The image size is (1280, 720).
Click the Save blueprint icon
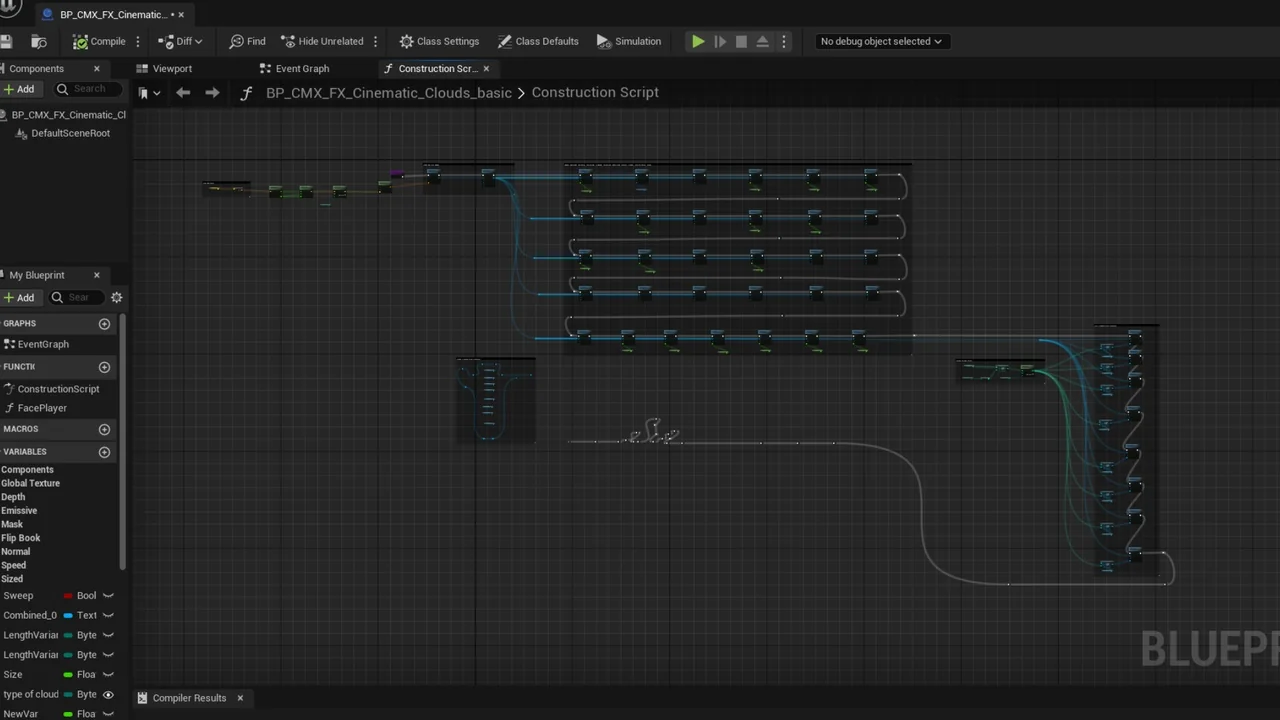tap(7, 41)
